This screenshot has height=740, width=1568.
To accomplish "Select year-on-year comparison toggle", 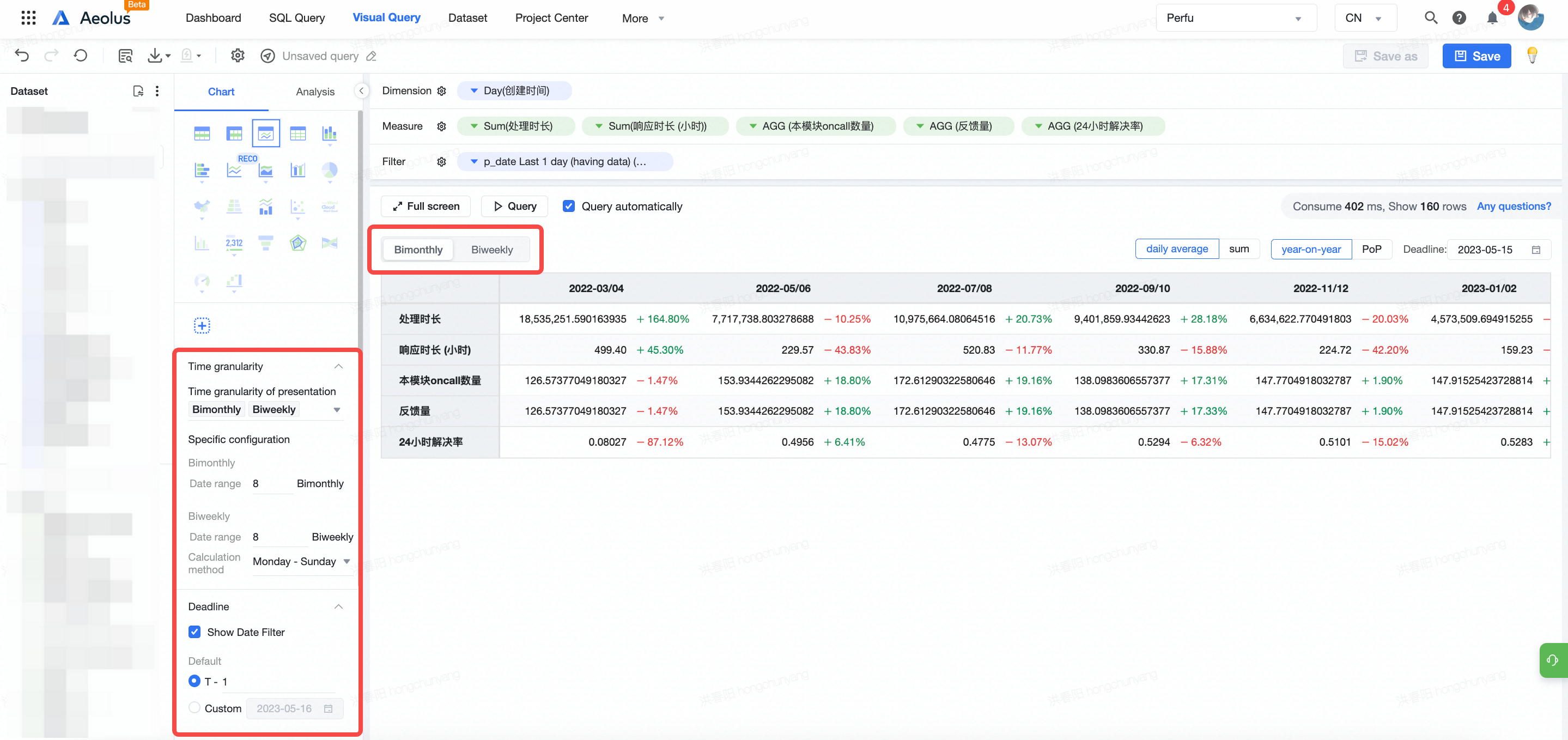I will (1311, 249).
